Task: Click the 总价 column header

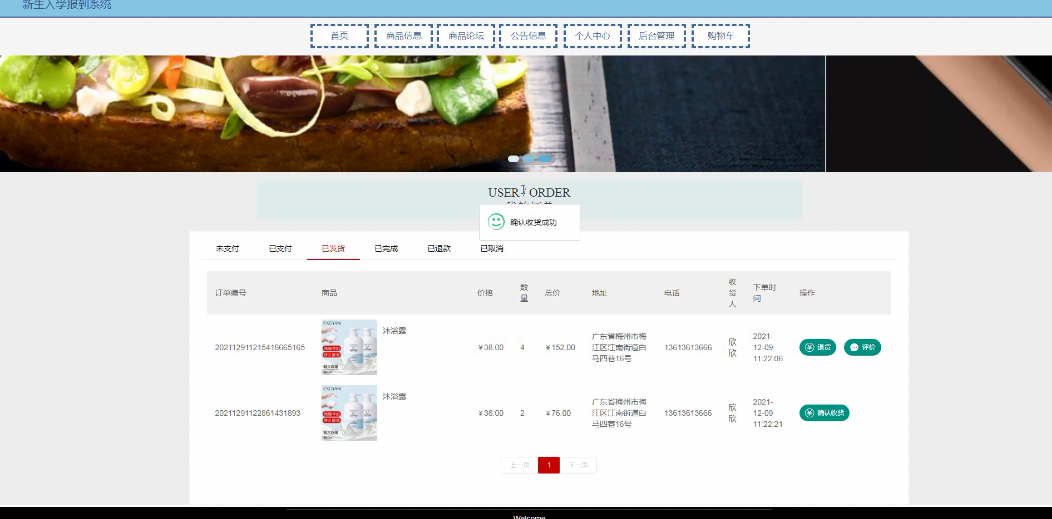Action: (552, 293)
